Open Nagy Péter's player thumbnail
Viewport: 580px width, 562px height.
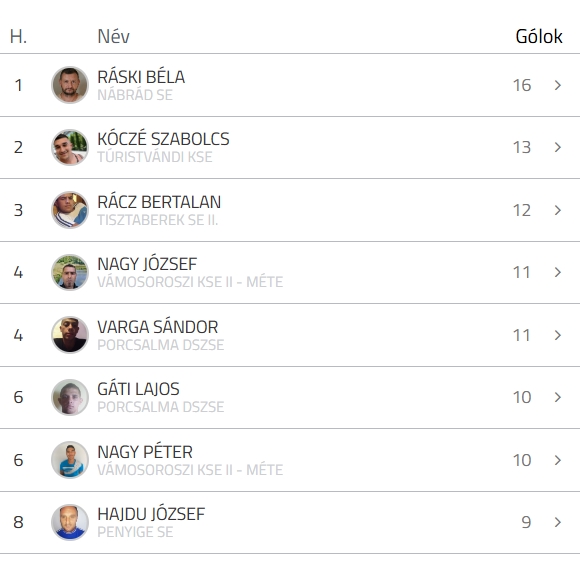(70, 460)
